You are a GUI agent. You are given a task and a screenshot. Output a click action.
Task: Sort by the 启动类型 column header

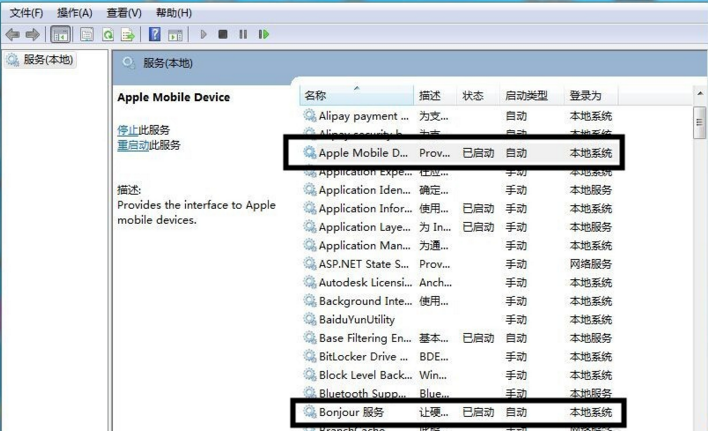[532, 96]
